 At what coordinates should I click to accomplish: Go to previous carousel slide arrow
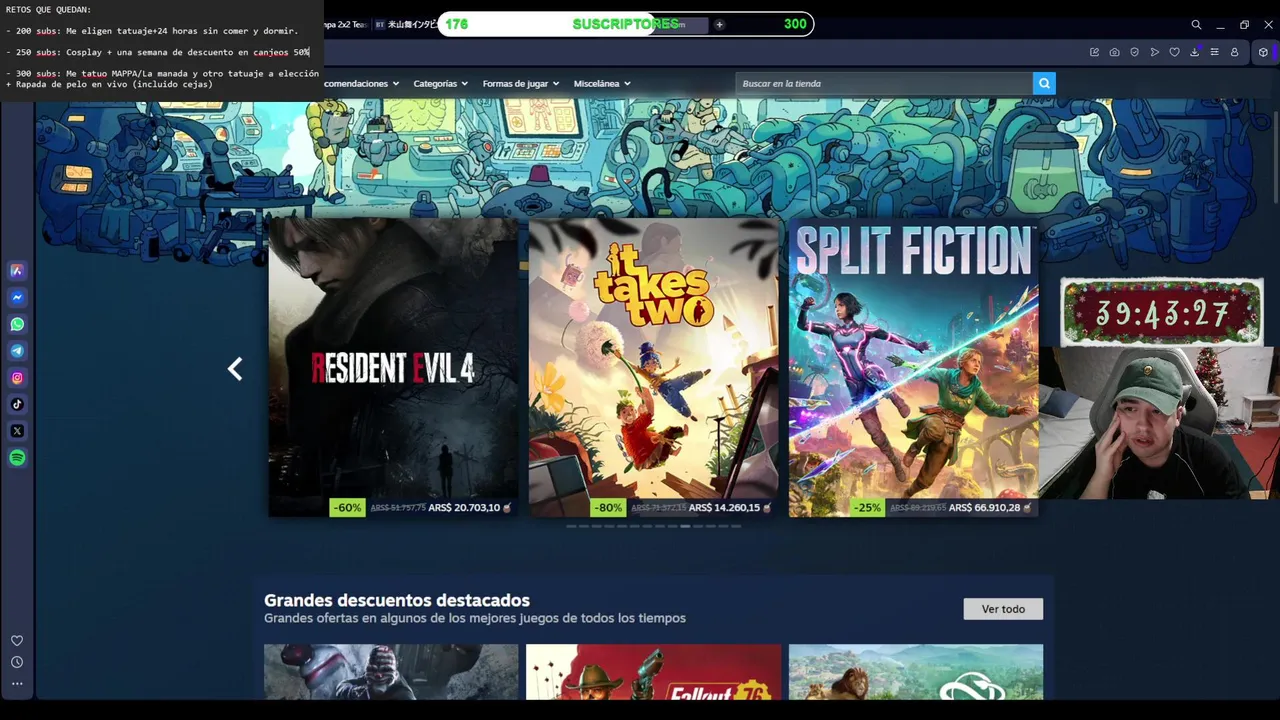(235, 369)
